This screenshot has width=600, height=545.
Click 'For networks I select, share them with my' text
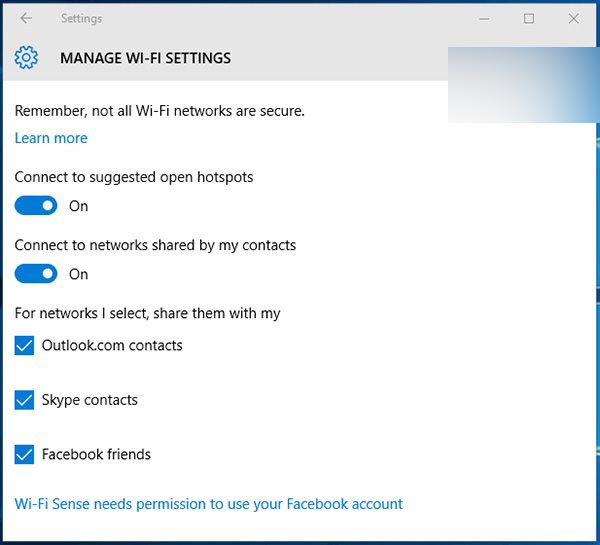(147, 313)
